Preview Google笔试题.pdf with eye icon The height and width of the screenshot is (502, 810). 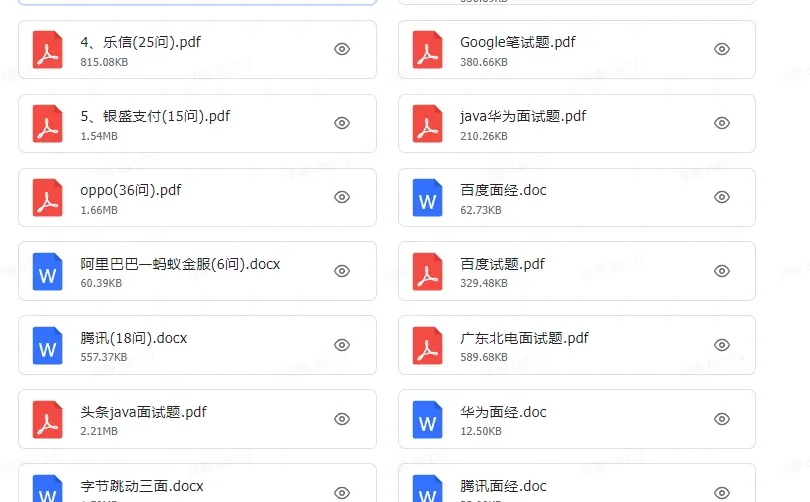click(722, 49)
